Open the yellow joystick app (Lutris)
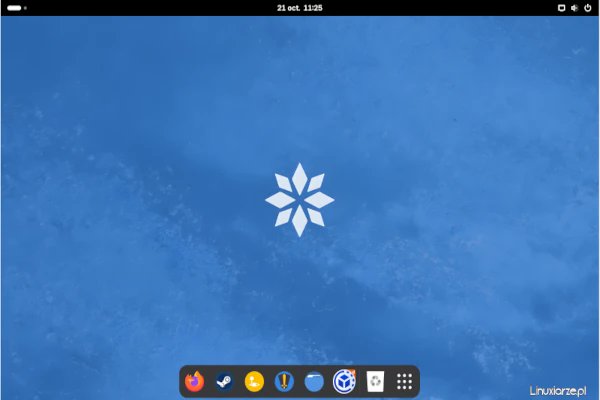Image resolution: width=600 pixels, height=400 pixels. [254, 382]
